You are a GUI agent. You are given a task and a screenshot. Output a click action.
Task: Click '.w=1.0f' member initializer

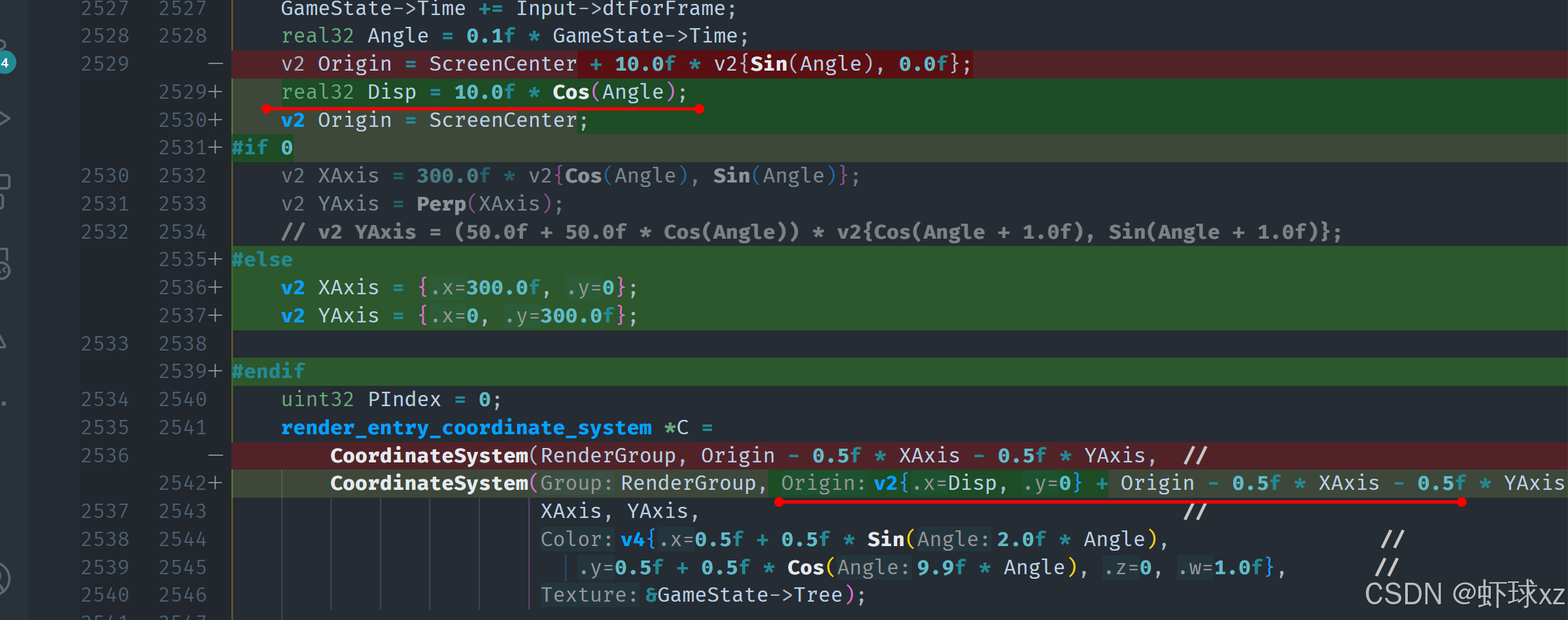pos(1219,568)
